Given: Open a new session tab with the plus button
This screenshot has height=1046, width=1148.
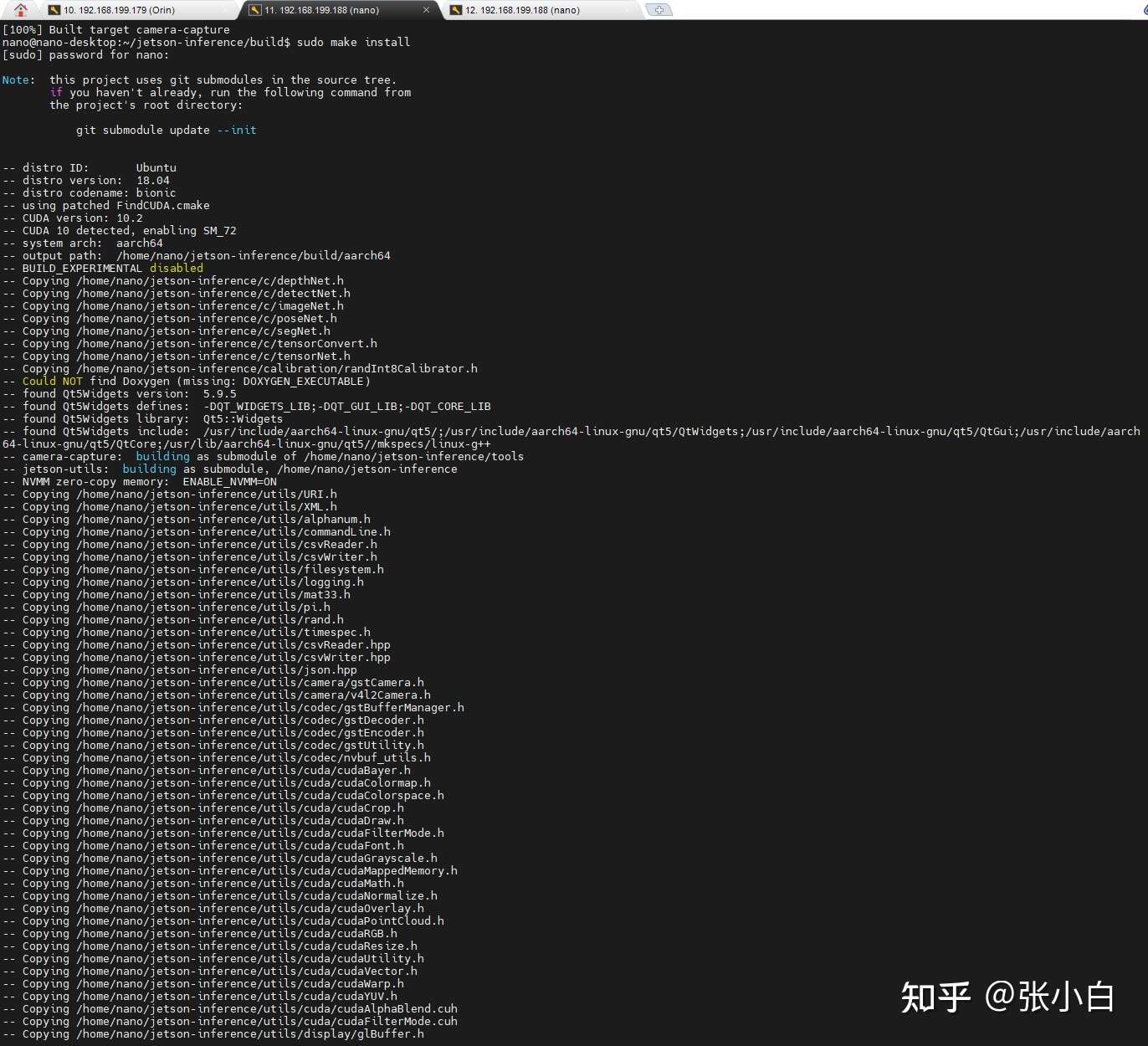Looking at the screenshot, I should click(x=659, y=10).
